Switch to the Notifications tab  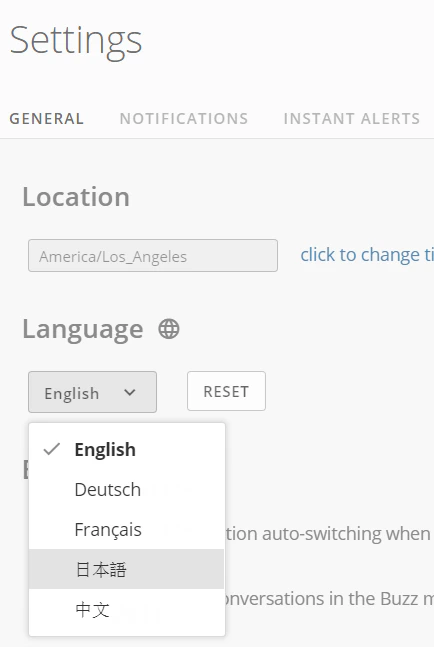(x=184, y=119)
